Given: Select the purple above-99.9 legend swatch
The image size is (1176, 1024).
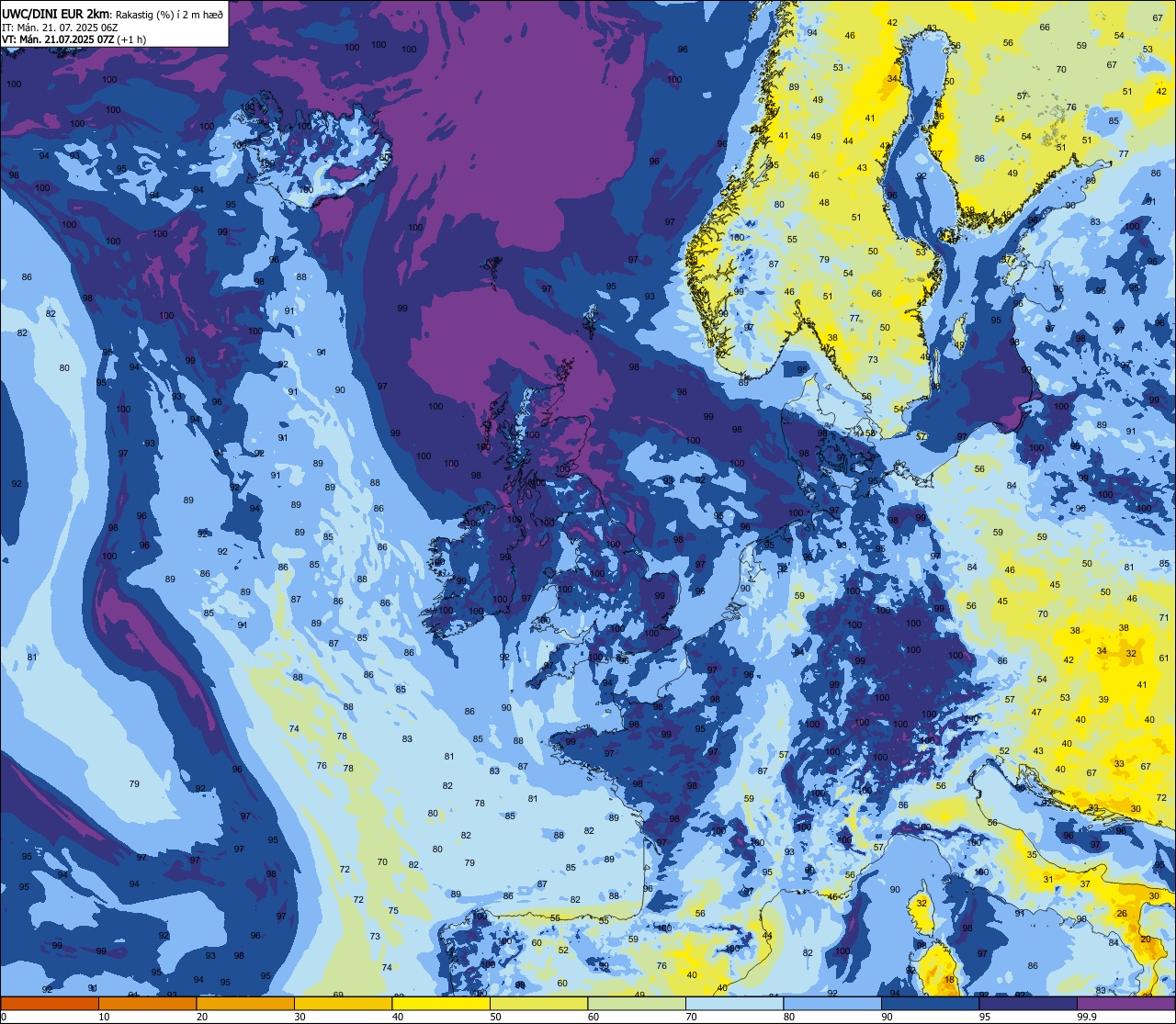Looking at the screenshot, I should point(1125,1003).
